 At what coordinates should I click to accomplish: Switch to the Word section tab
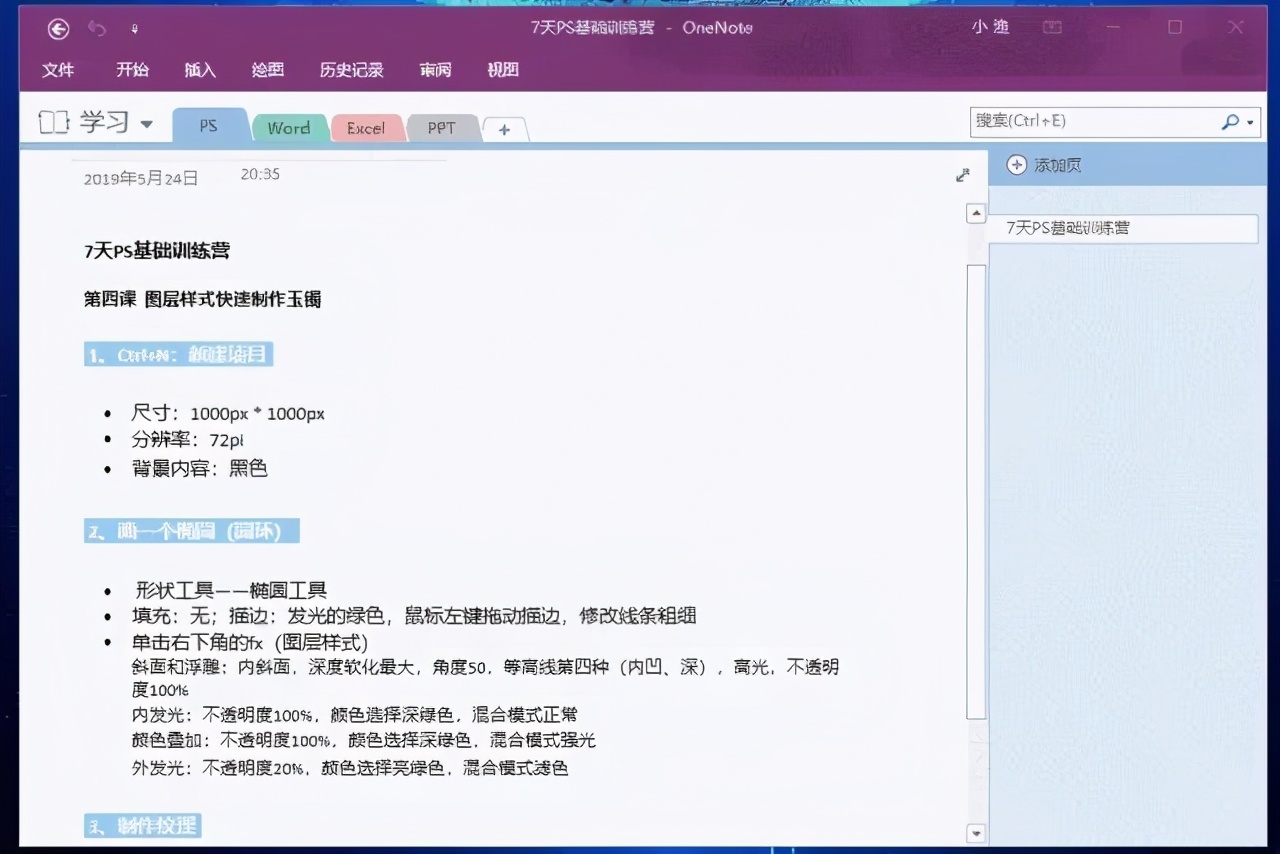pos(288,127)
